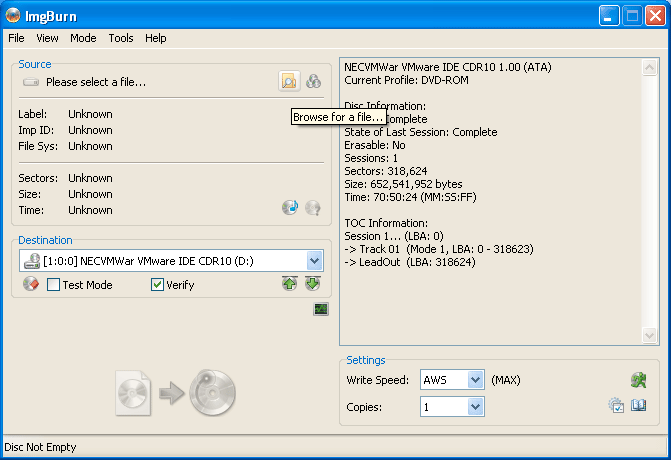This screenshot has height=460, width=671.
Task: Open the Mode menu
Action: coord(83,38)
